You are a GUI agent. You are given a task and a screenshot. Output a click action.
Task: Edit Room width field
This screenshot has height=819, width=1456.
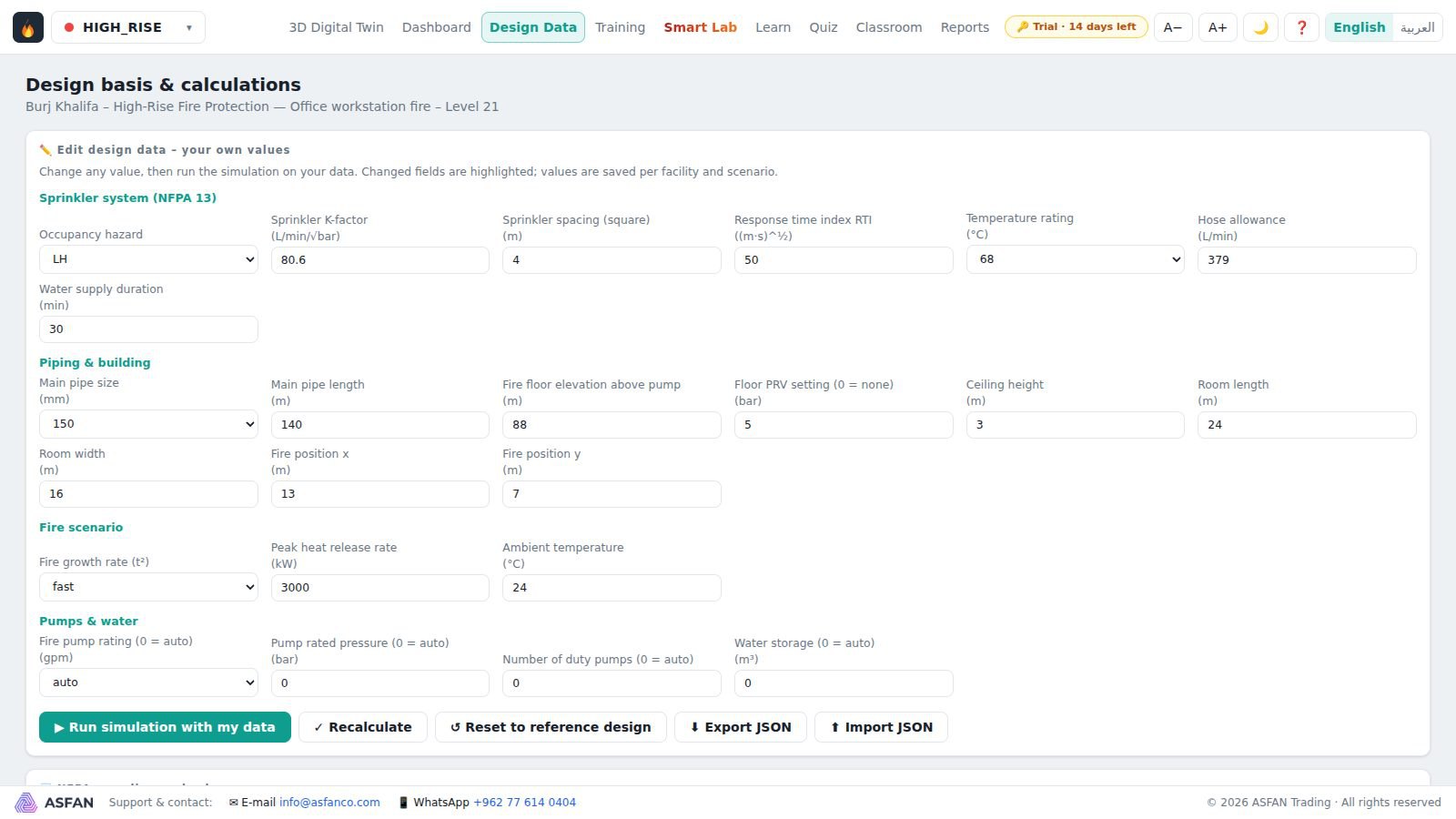[x=148, y=494]
